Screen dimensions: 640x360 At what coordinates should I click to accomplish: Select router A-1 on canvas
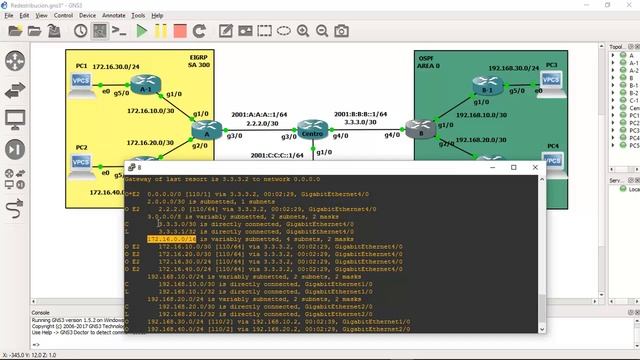(146, 84)
